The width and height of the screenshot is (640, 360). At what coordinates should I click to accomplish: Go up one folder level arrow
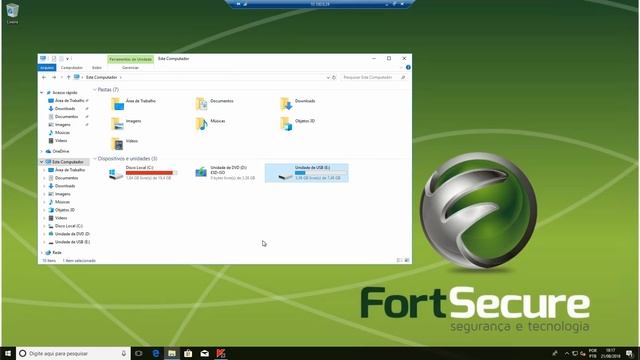[68, 77]
